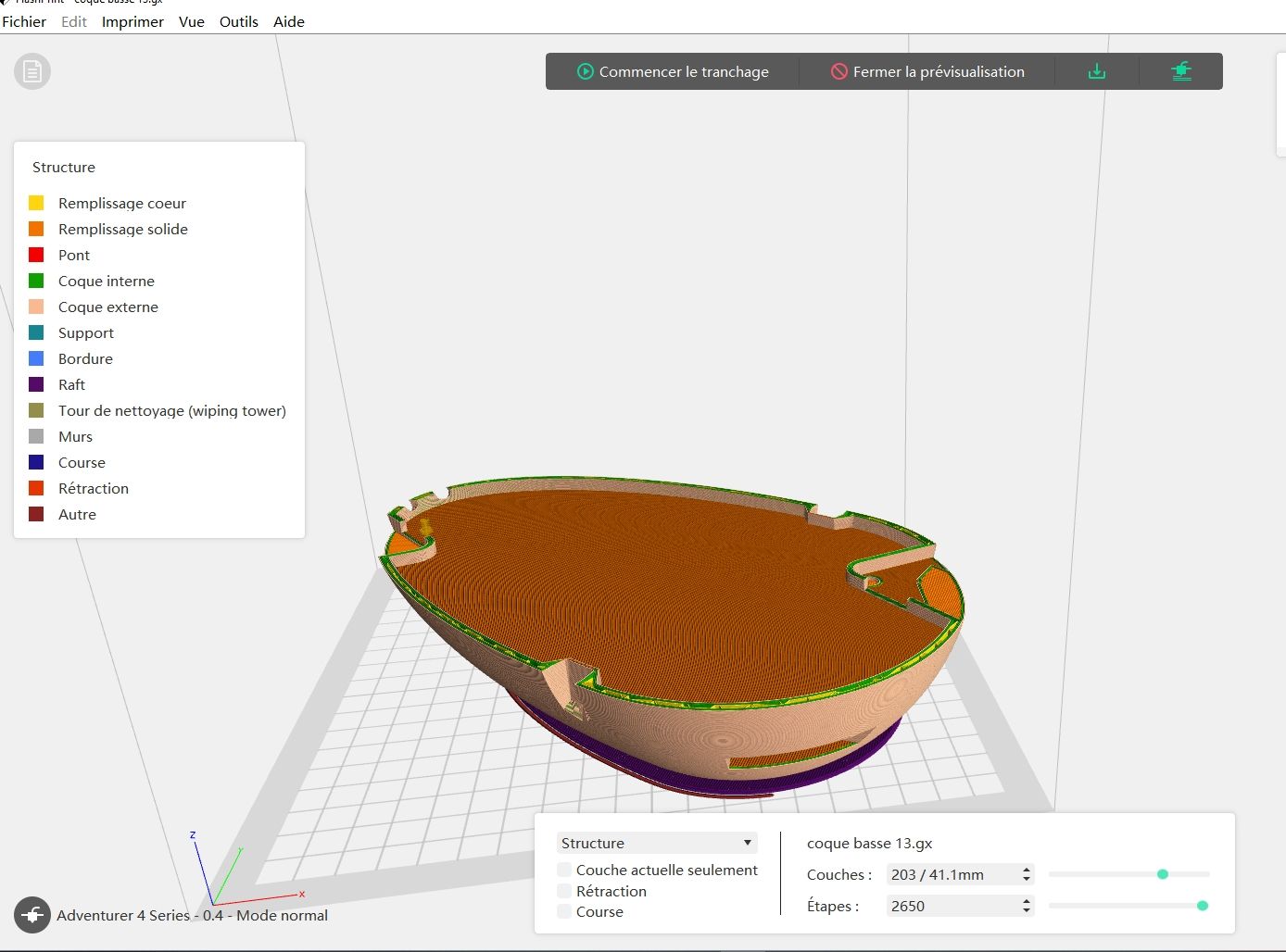
Task: Click the save gcode download icon
Action: pos(1097,71)
